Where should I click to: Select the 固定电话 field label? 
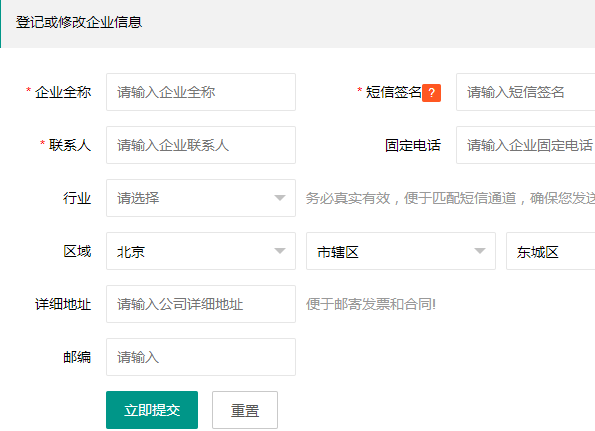(x=413, y=145)
